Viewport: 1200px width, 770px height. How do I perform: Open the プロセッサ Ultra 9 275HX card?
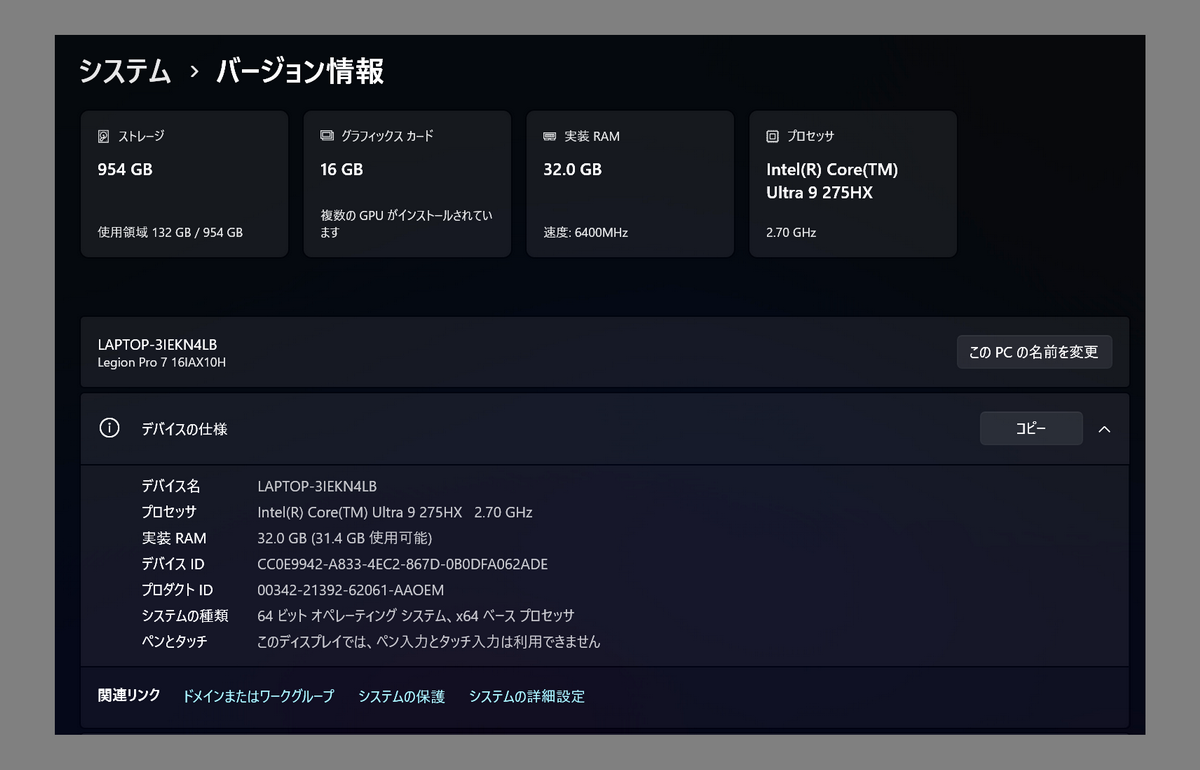click(853, 184)
